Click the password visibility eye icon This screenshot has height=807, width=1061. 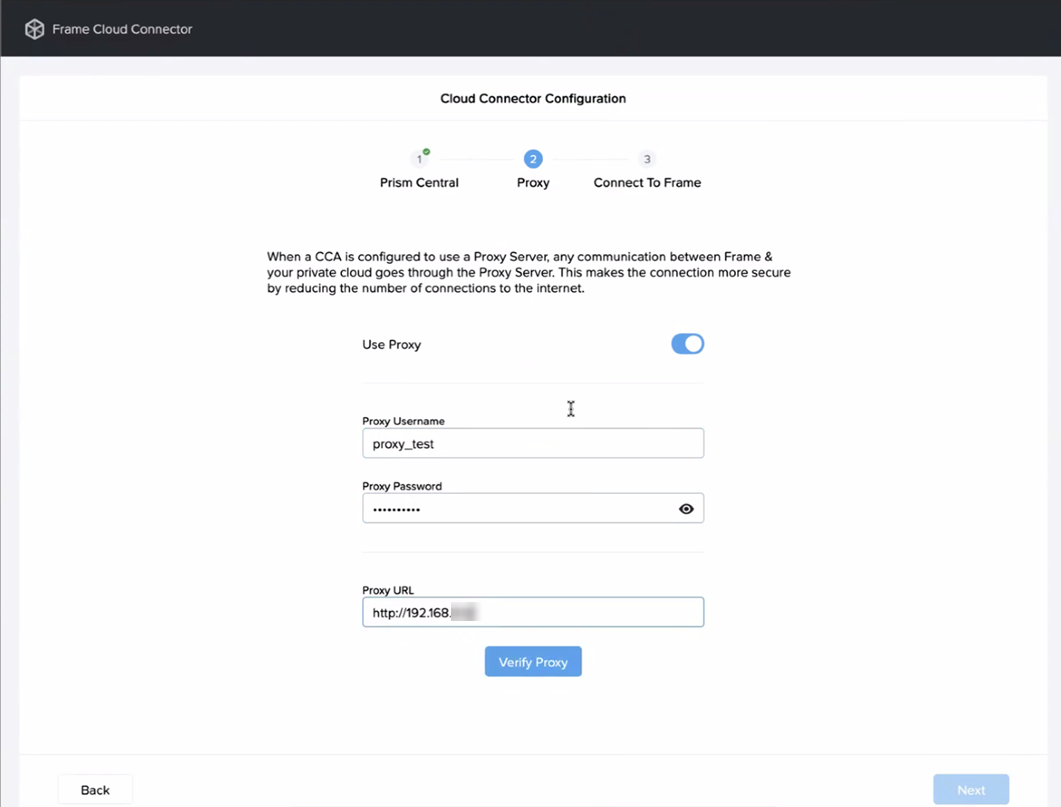[686, 508]
